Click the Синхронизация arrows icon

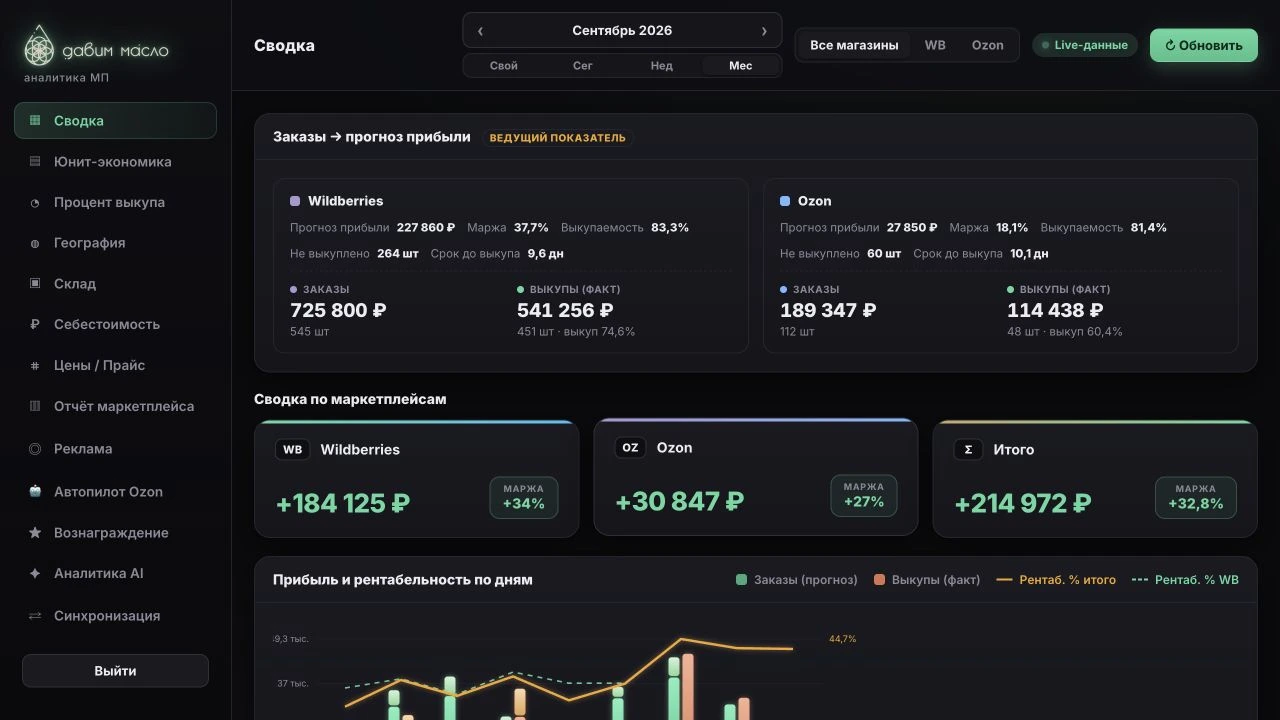tap(35, 616)
